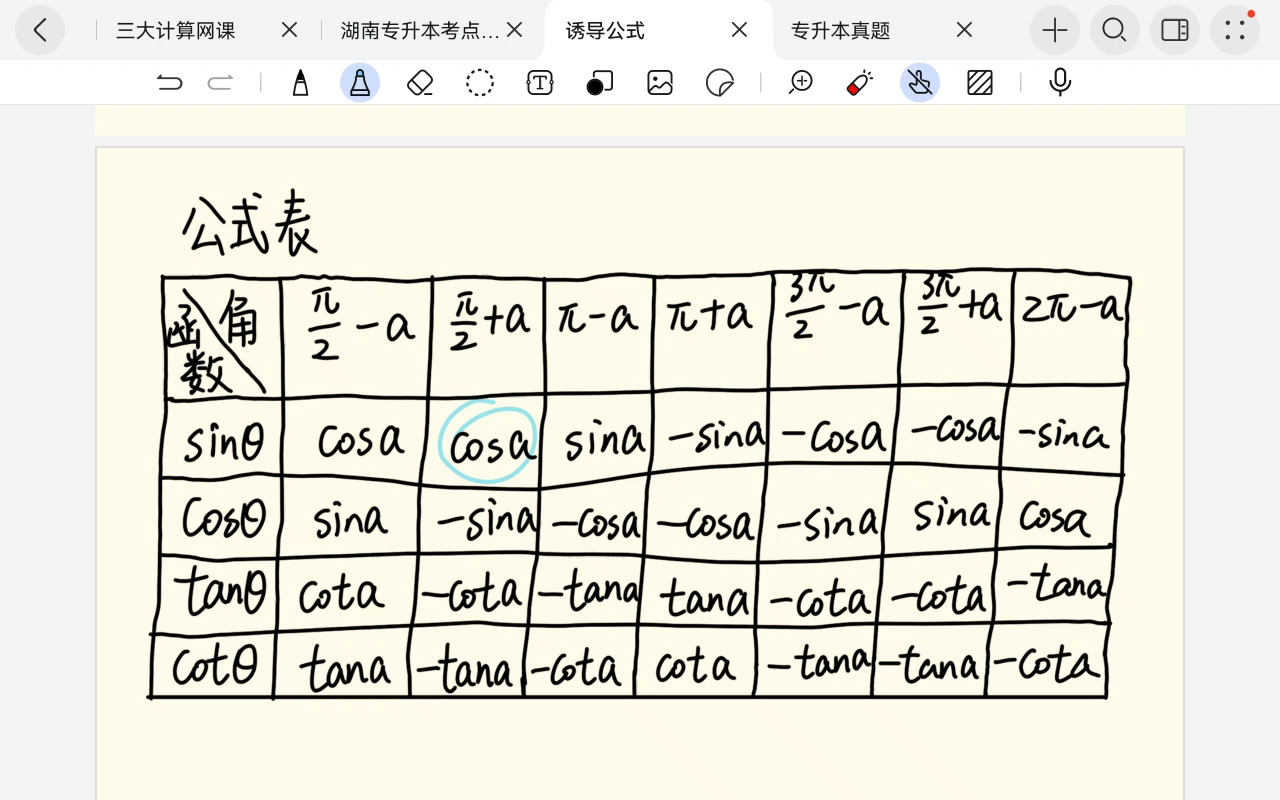1280x800 pixels.
Task: Click the 'cosθ' row header cell
Action: point(224,518)
